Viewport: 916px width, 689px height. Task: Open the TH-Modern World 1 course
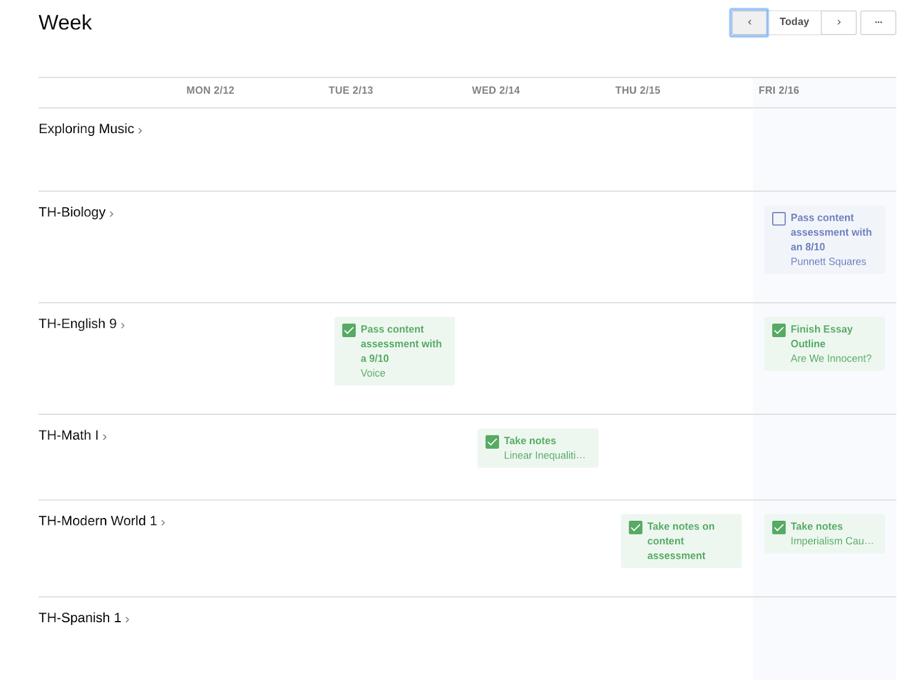(x=97, y=521)
